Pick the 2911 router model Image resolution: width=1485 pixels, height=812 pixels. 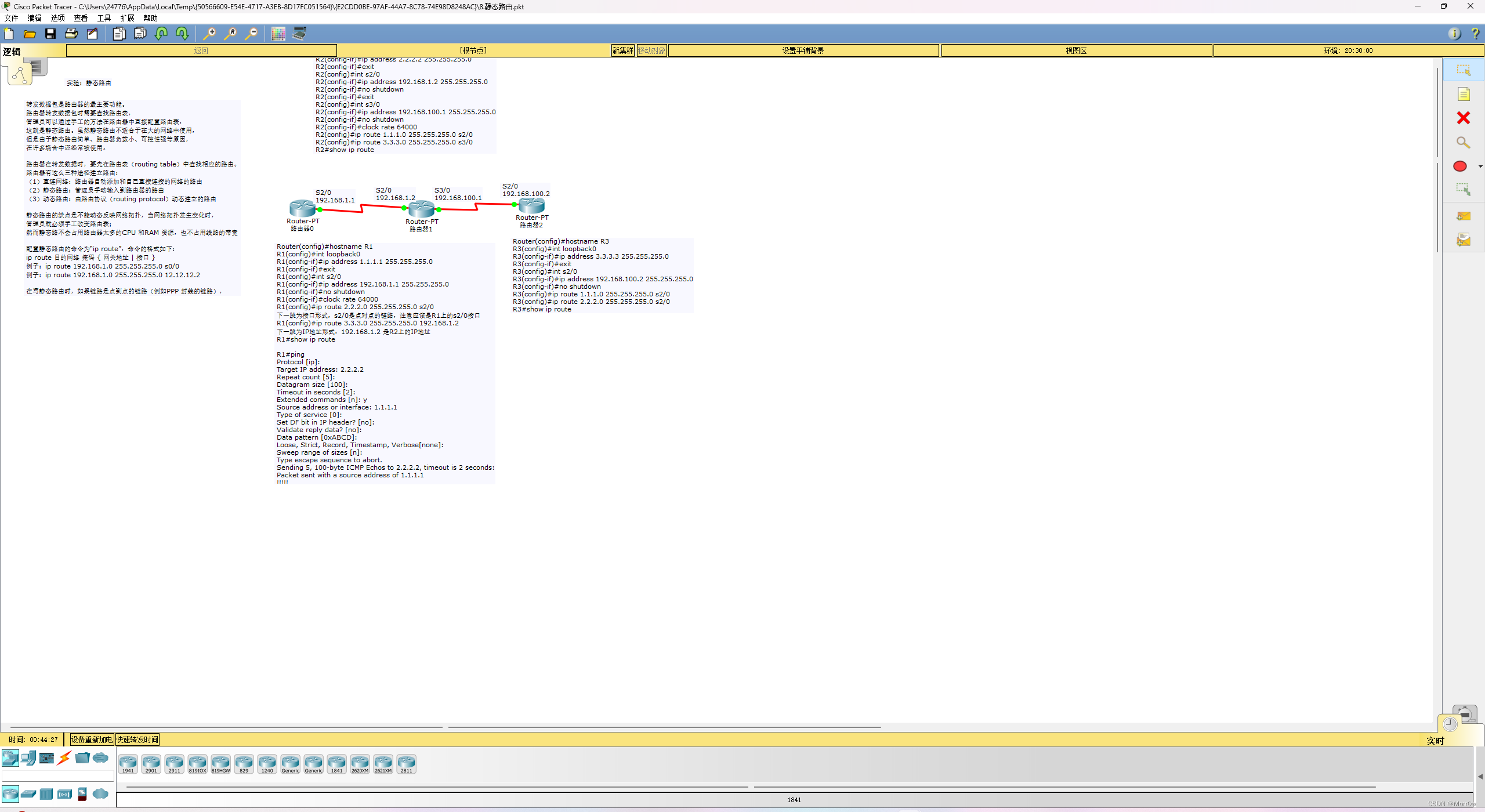[175, 764]
